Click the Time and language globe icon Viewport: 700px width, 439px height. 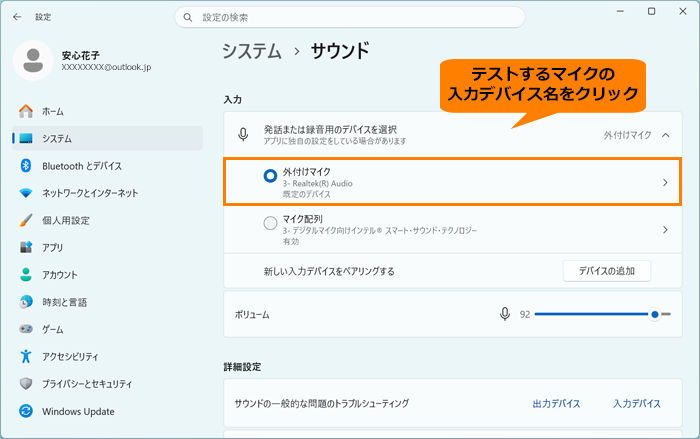26,302
